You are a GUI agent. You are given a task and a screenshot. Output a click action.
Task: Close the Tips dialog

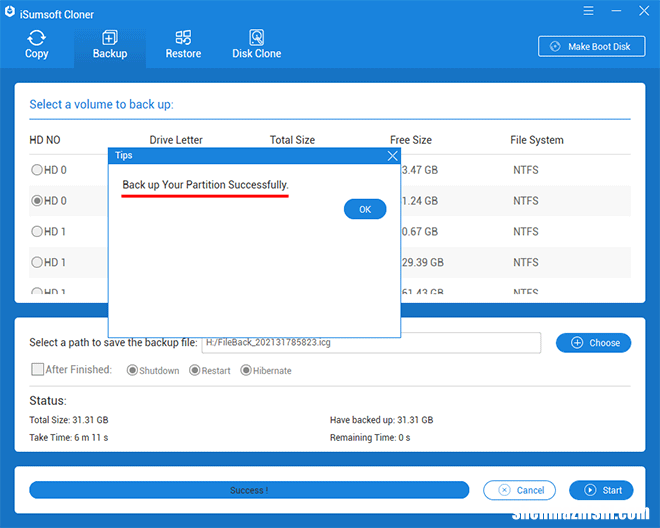(392, 156)
